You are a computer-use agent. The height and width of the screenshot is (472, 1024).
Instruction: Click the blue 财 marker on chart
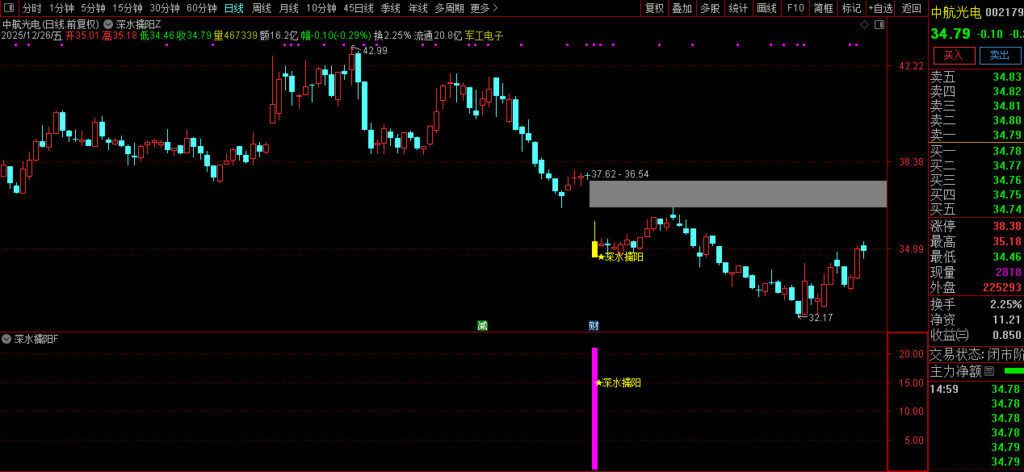(x=593, y=325)
